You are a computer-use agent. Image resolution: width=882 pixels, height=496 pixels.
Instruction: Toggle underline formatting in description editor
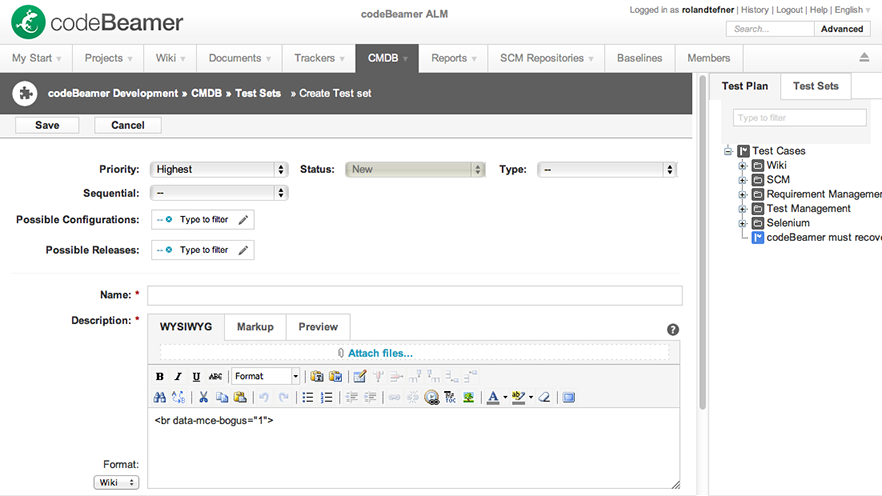pyautogui.click(x=196, y=376)
